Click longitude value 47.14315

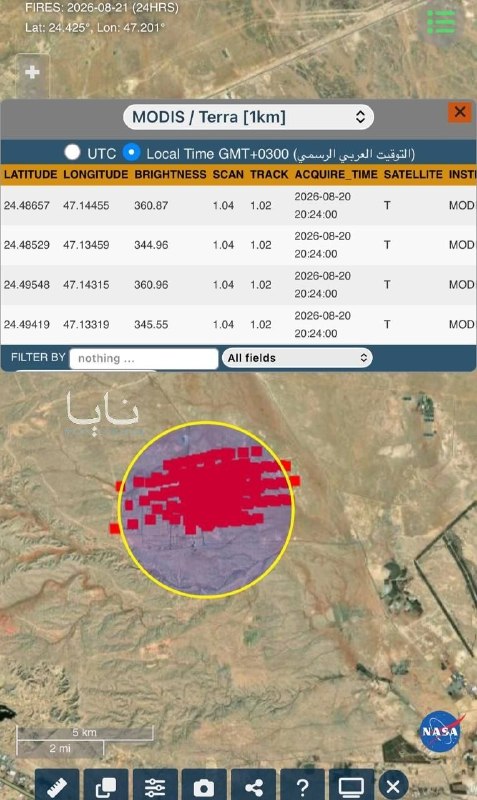86,285
